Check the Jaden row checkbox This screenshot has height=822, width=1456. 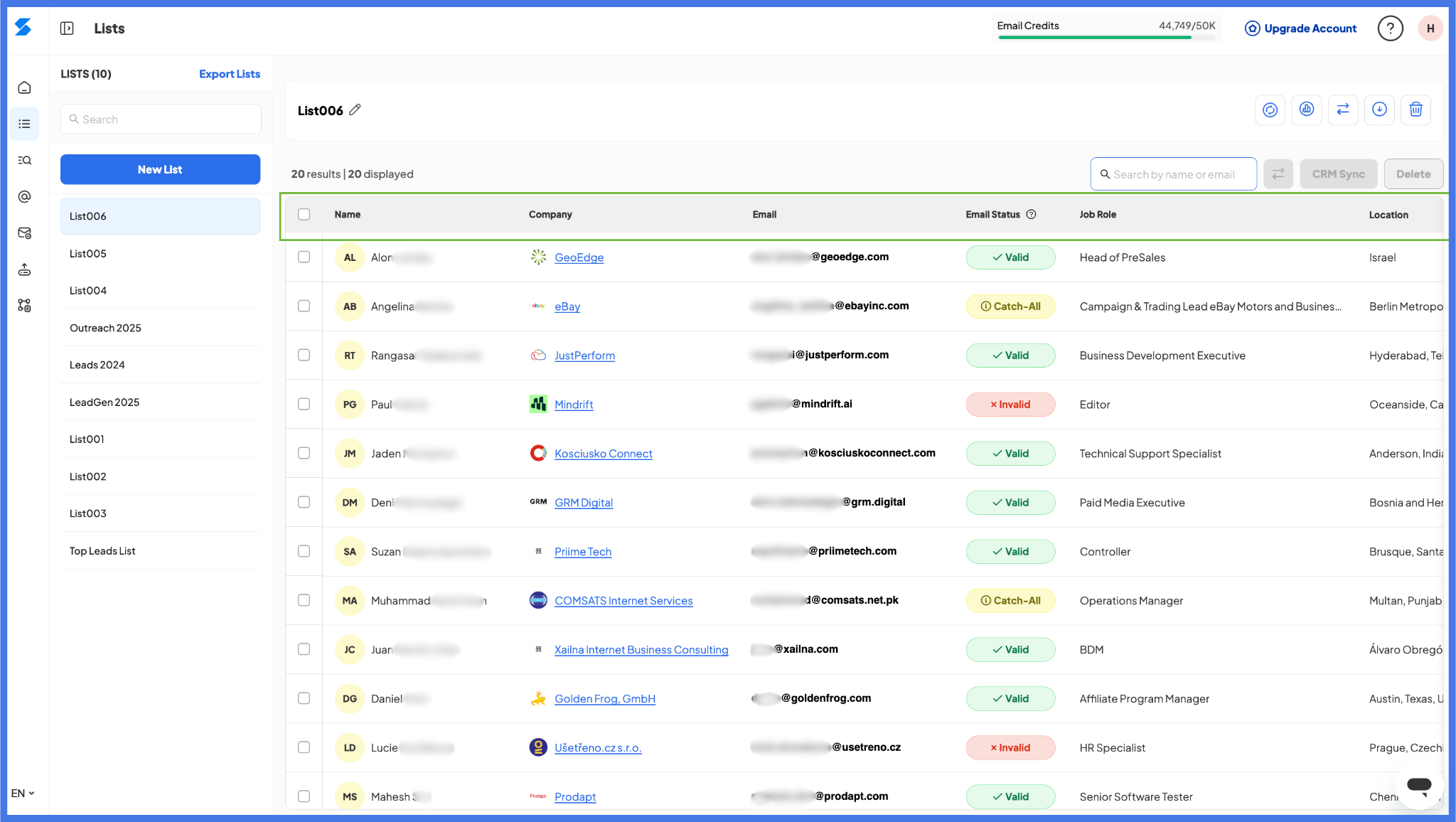click(x=304, y=453)
